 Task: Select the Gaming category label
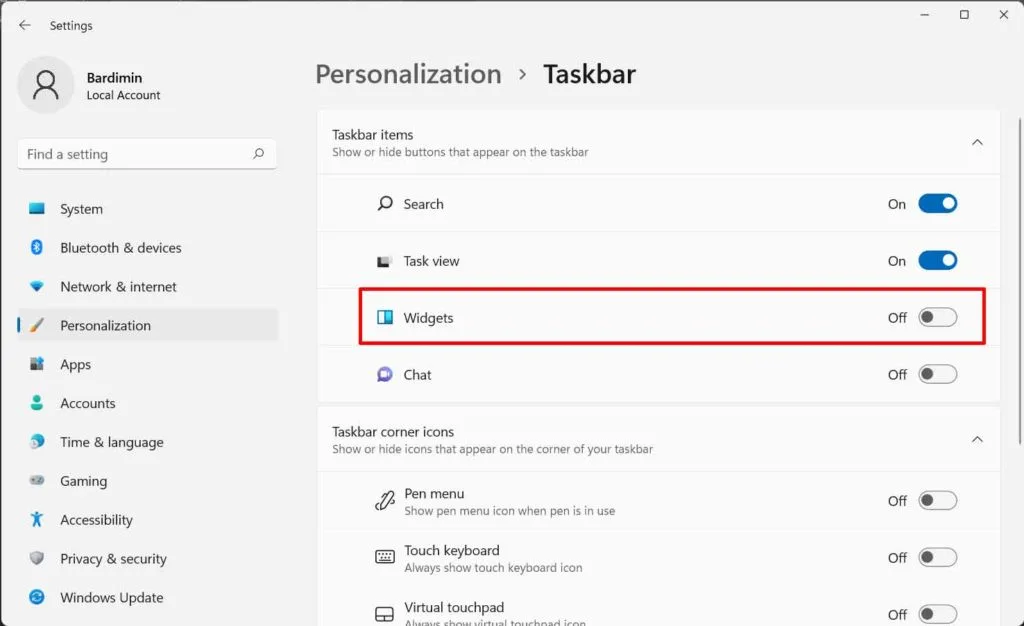84,481
